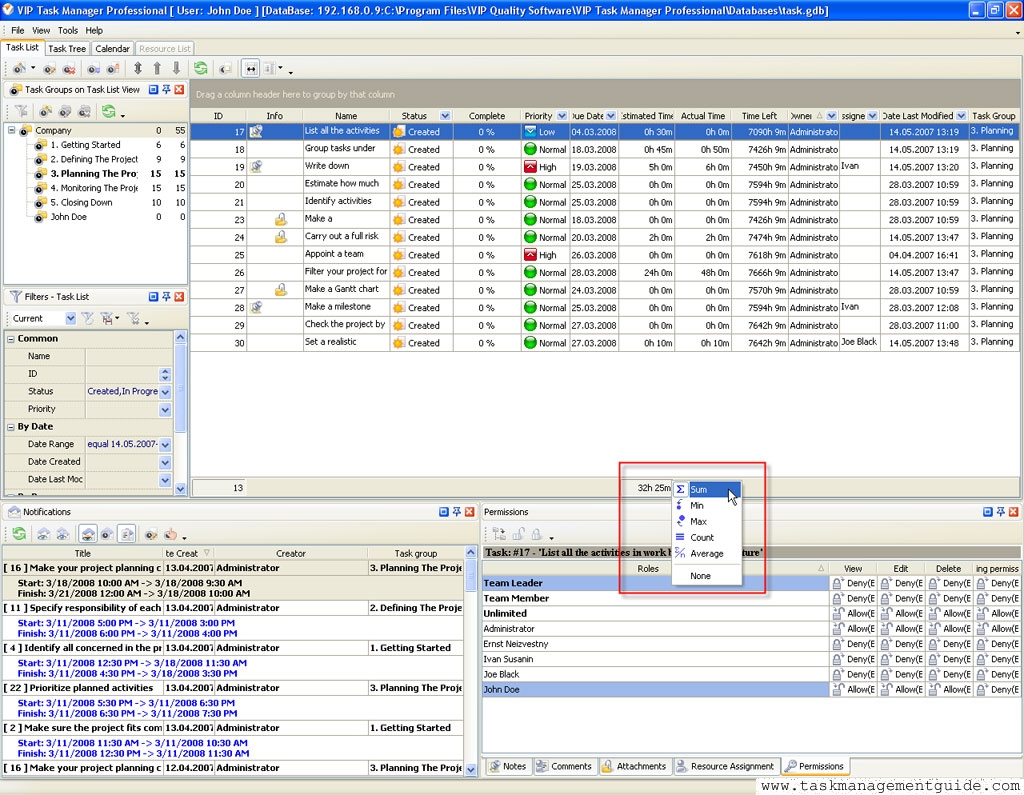Open the Due Date column filter dropdown
Screen dimensions: 1024x795
pos(611,116)
